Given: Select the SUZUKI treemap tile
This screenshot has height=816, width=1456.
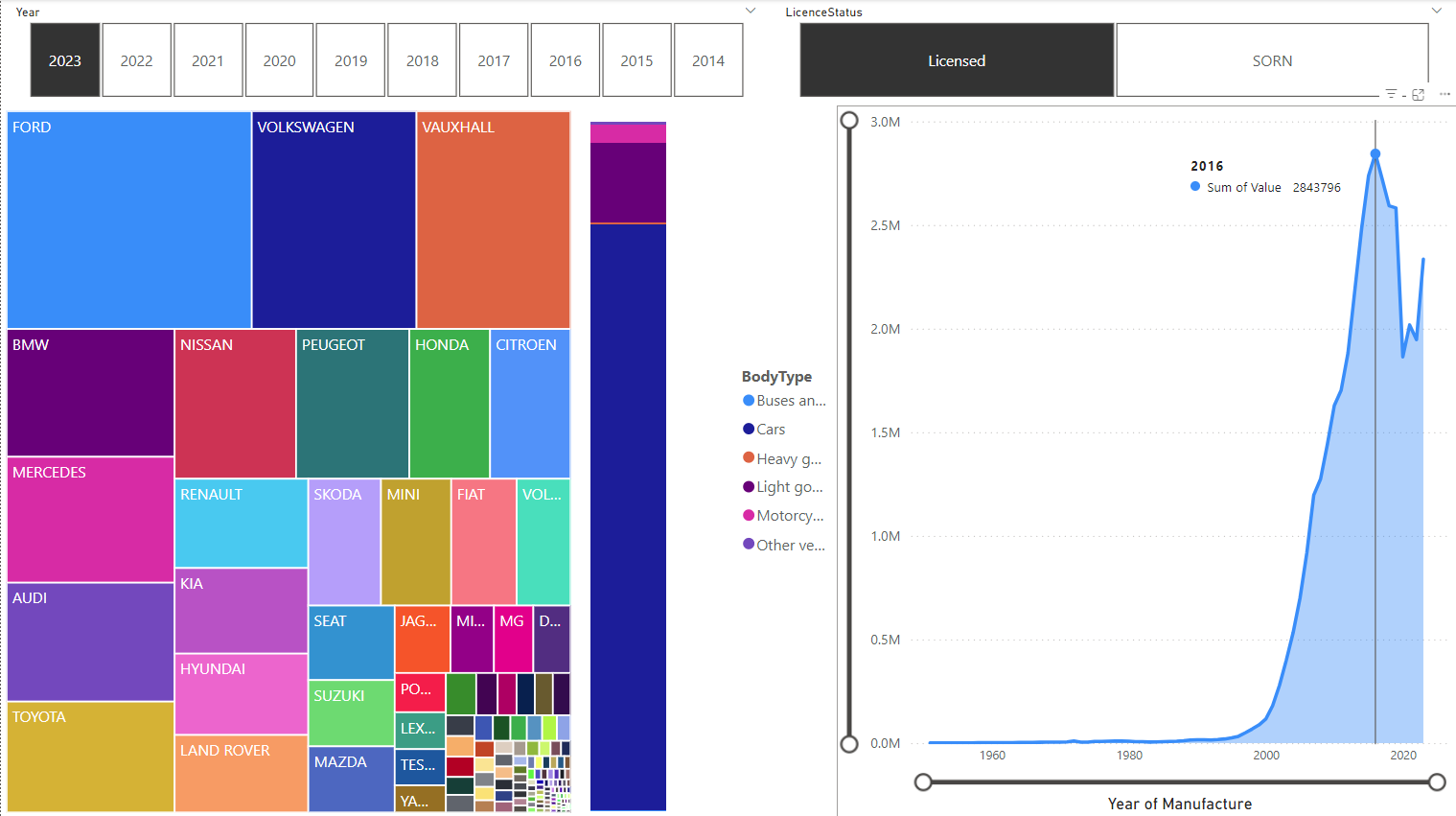Looking at the screenshot, I should click(352, 712).
